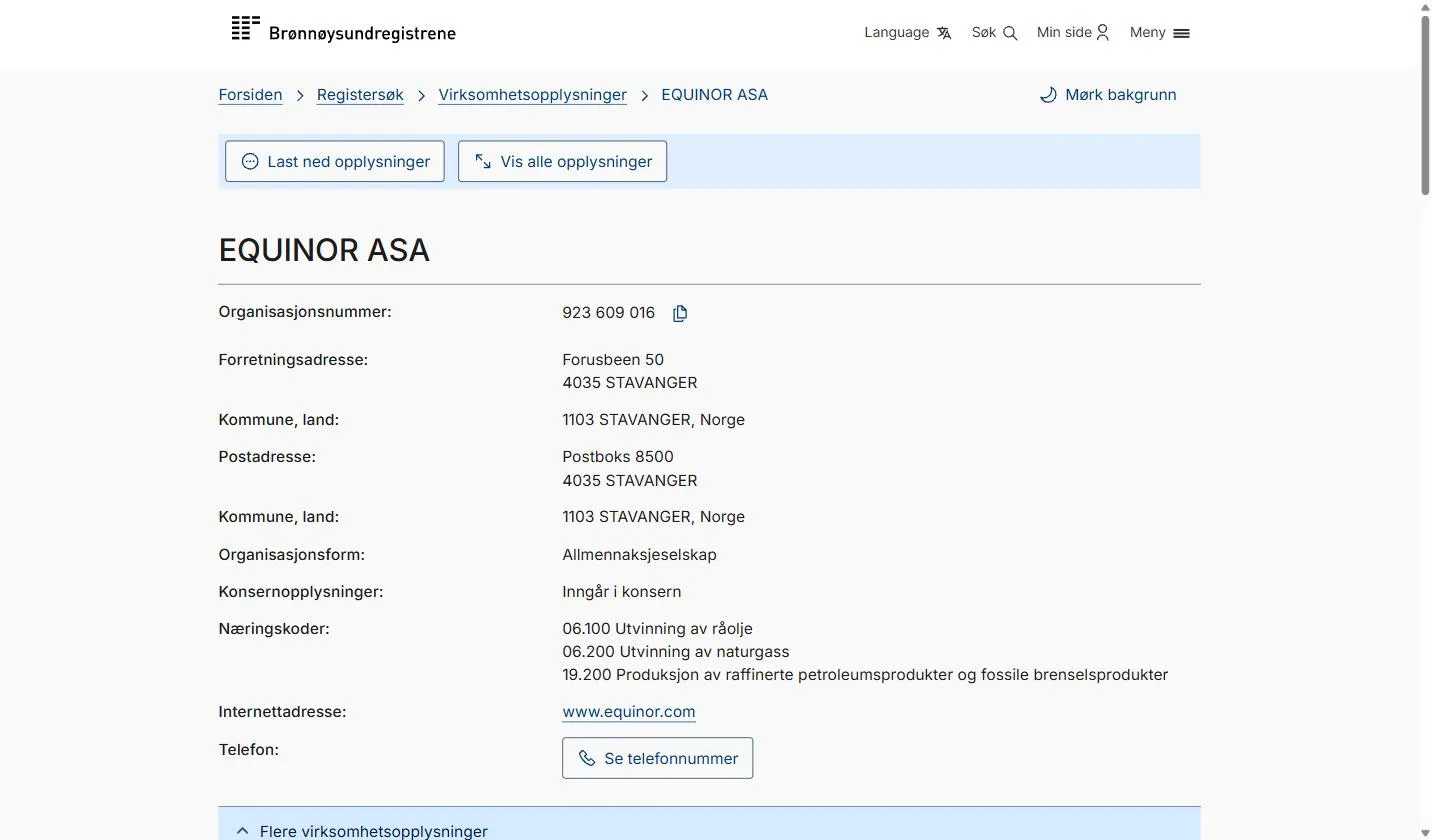Open the www.equinor.com link
The image size is (1432, 840).
tap(629, 712)
